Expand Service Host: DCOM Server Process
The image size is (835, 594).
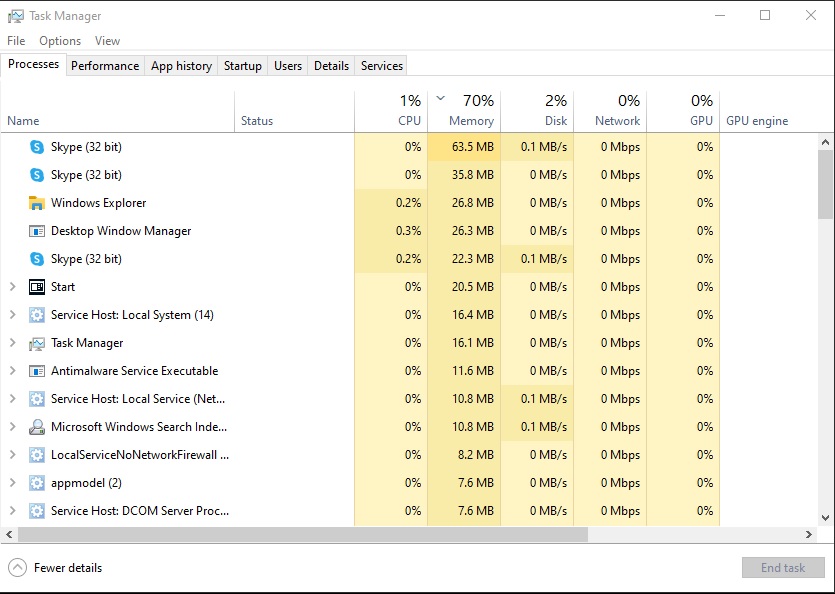(13, 510)
